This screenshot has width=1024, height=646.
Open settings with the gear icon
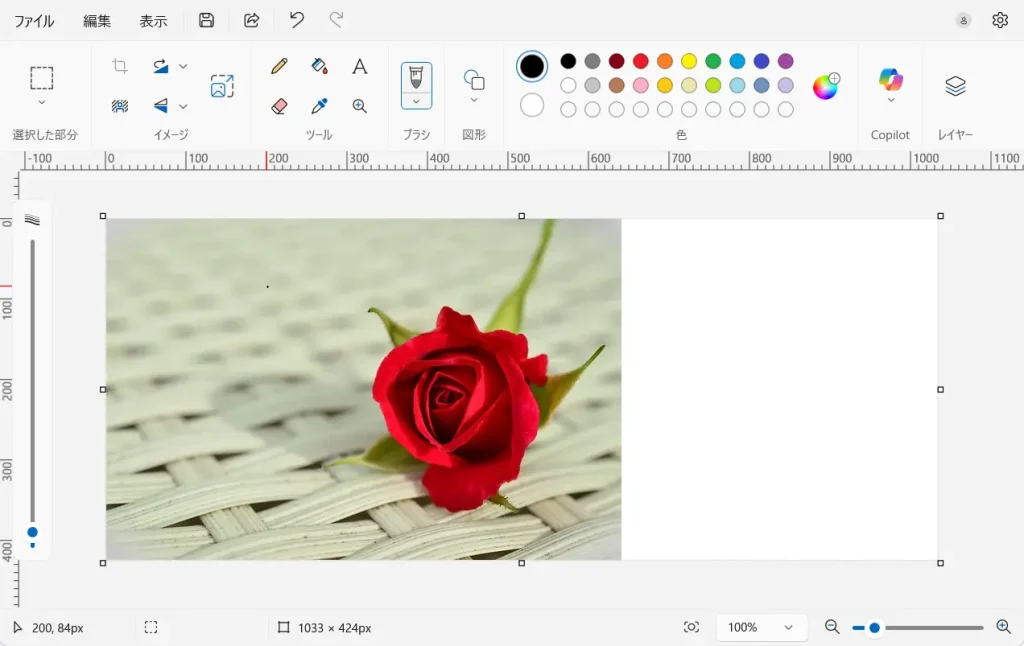tap(1000, 20)
